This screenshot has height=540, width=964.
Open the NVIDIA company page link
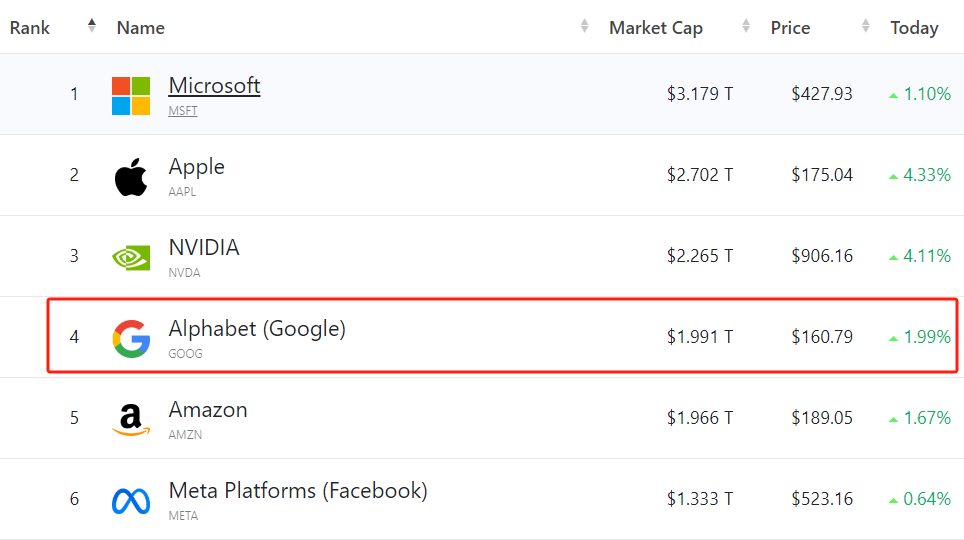tap(204, 248)
